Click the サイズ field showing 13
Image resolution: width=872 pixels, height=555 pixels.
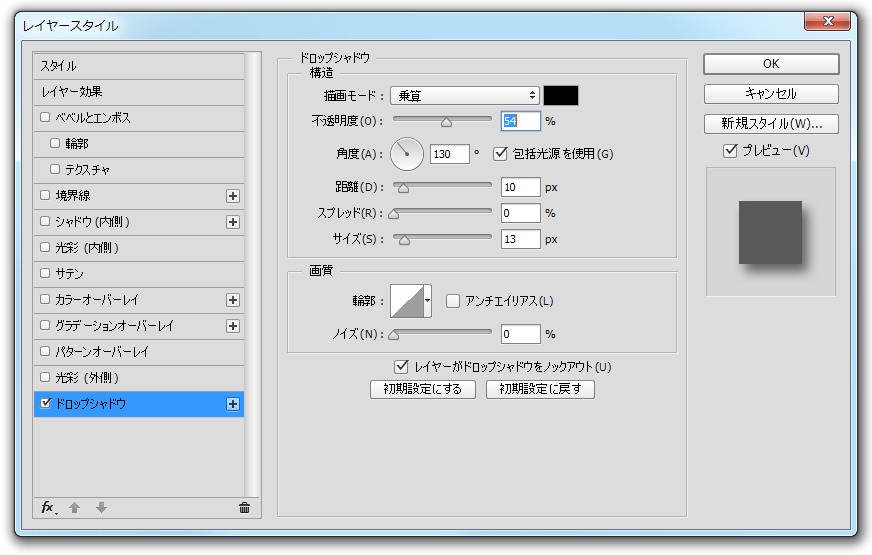coord(521,239)
